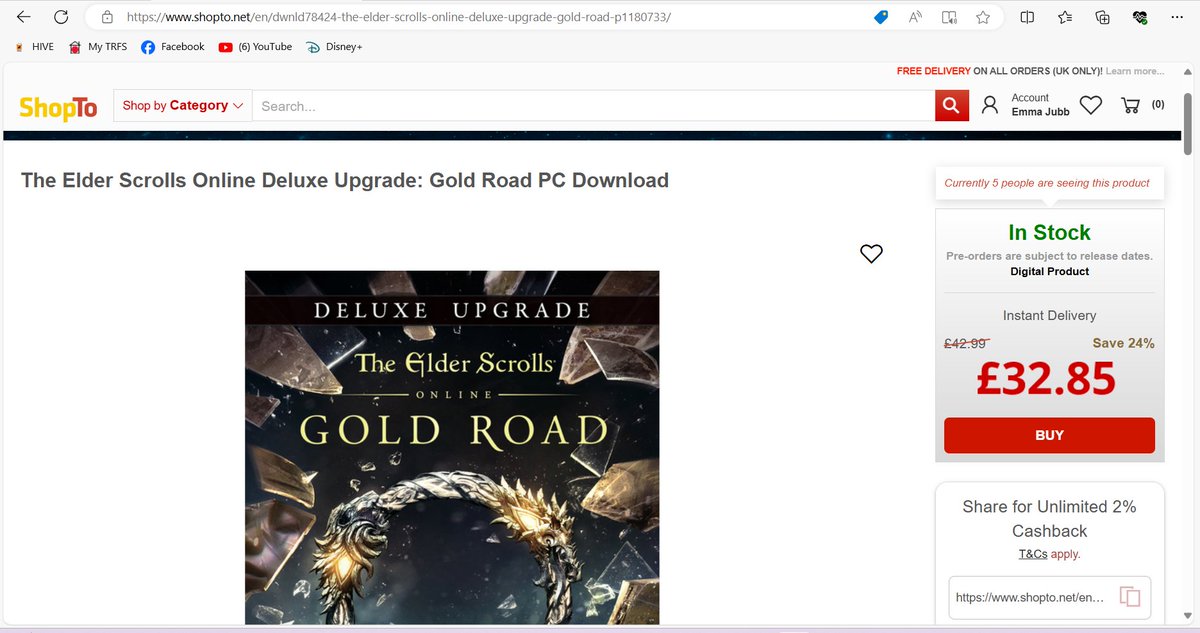Open the YouTube bookmark
This screenshot has width=1200, height=633.
point(255,46)
